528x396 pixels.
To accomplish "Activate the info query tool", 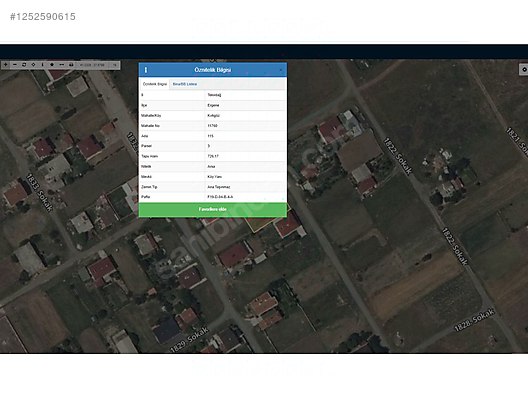I will coord(42,64).
